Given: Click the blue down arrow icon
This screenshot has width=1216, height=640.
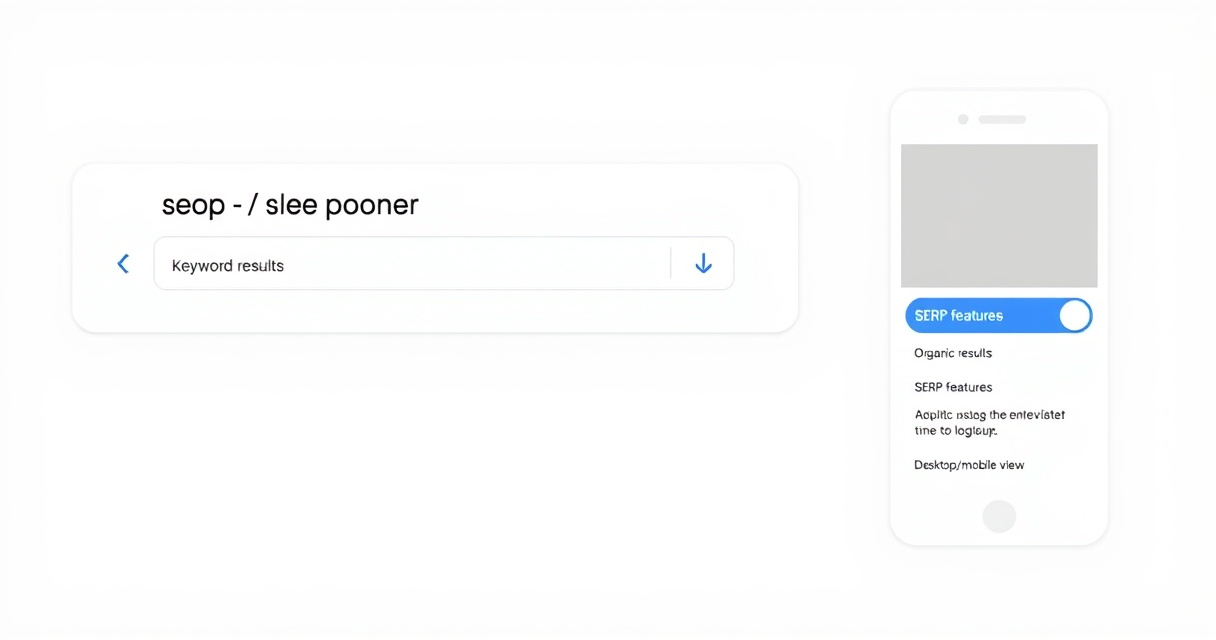Looking at the screenshot, I should pos(703,263).
